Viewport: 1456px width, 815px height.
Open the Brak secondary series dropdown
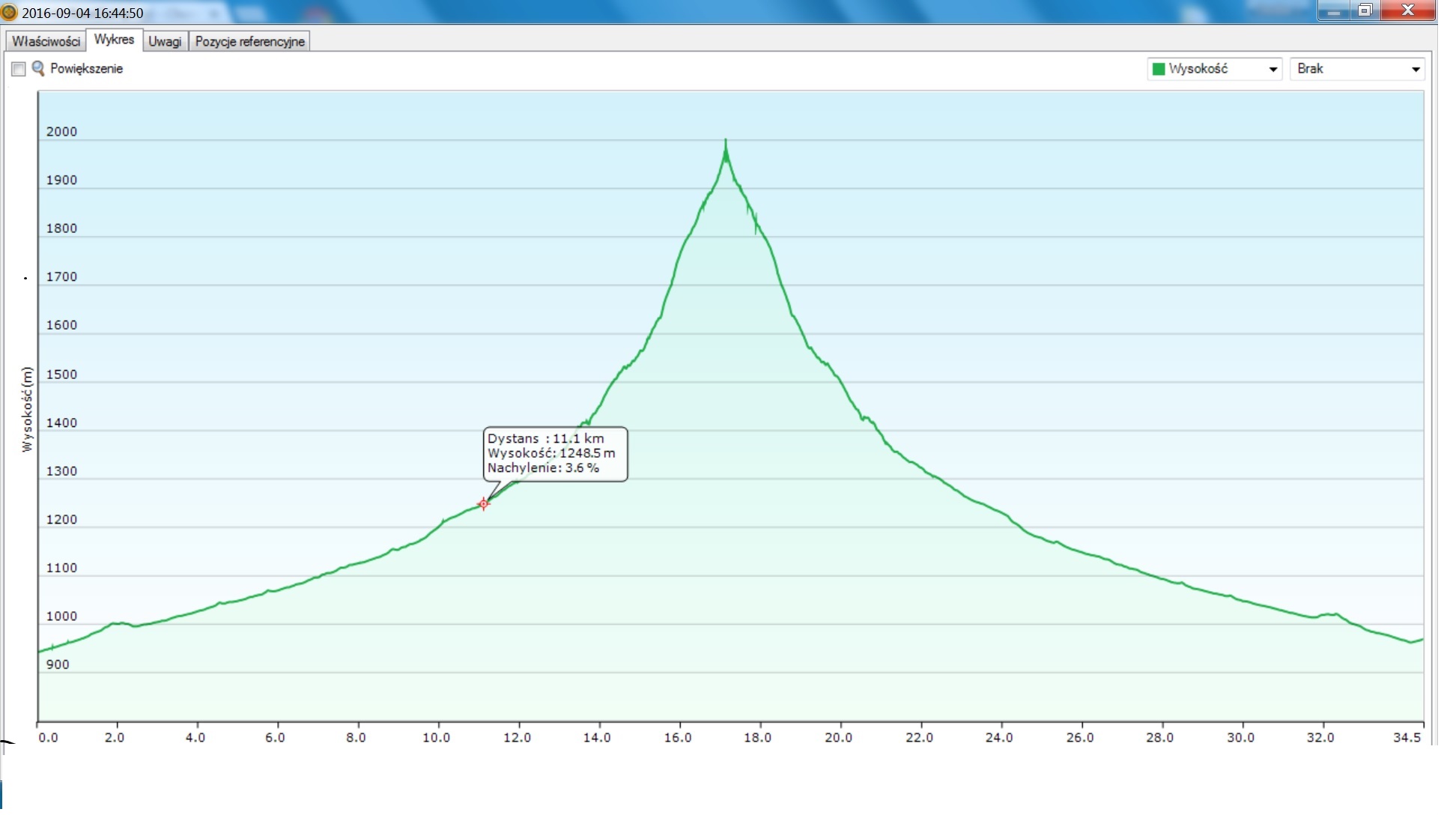coord(1356,69)
